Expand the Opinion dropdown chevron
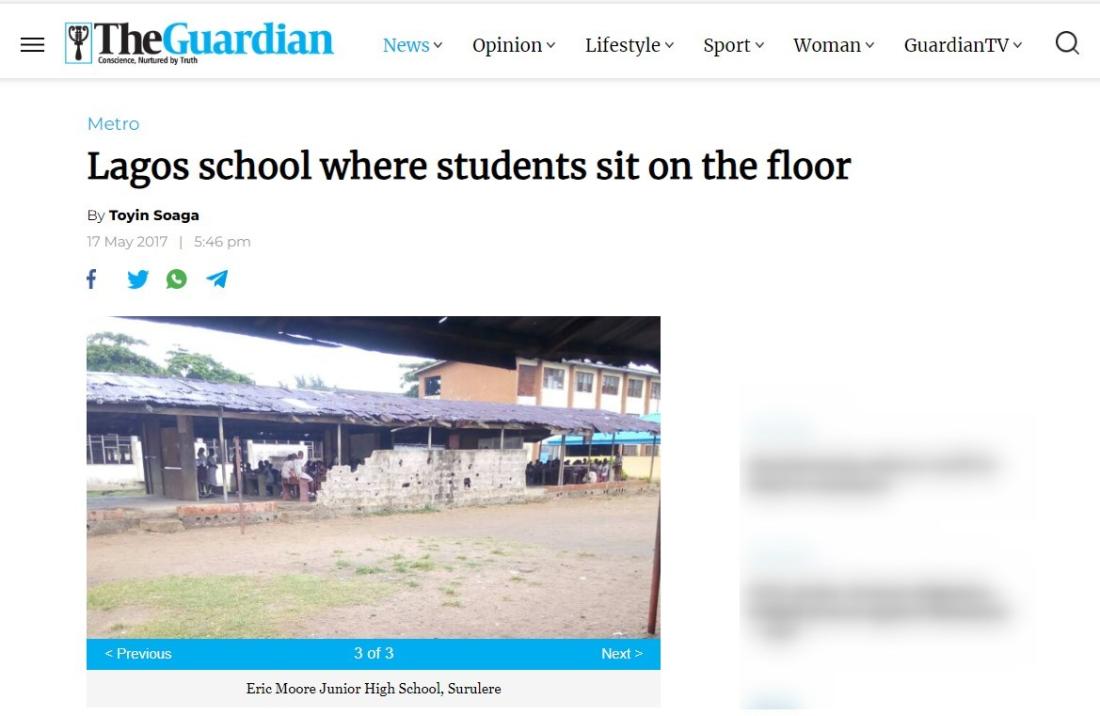Viewport: 1100px width, 716px height. [551, 45]
